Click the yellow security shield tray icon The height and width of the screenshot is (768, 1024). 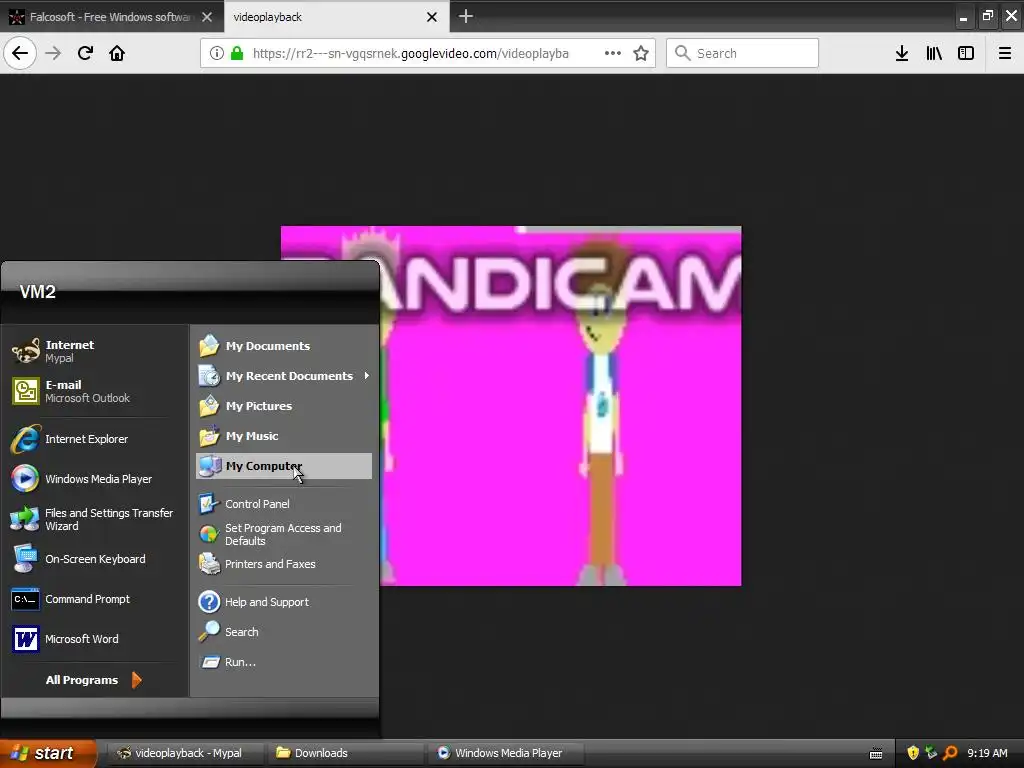point(913,753)
